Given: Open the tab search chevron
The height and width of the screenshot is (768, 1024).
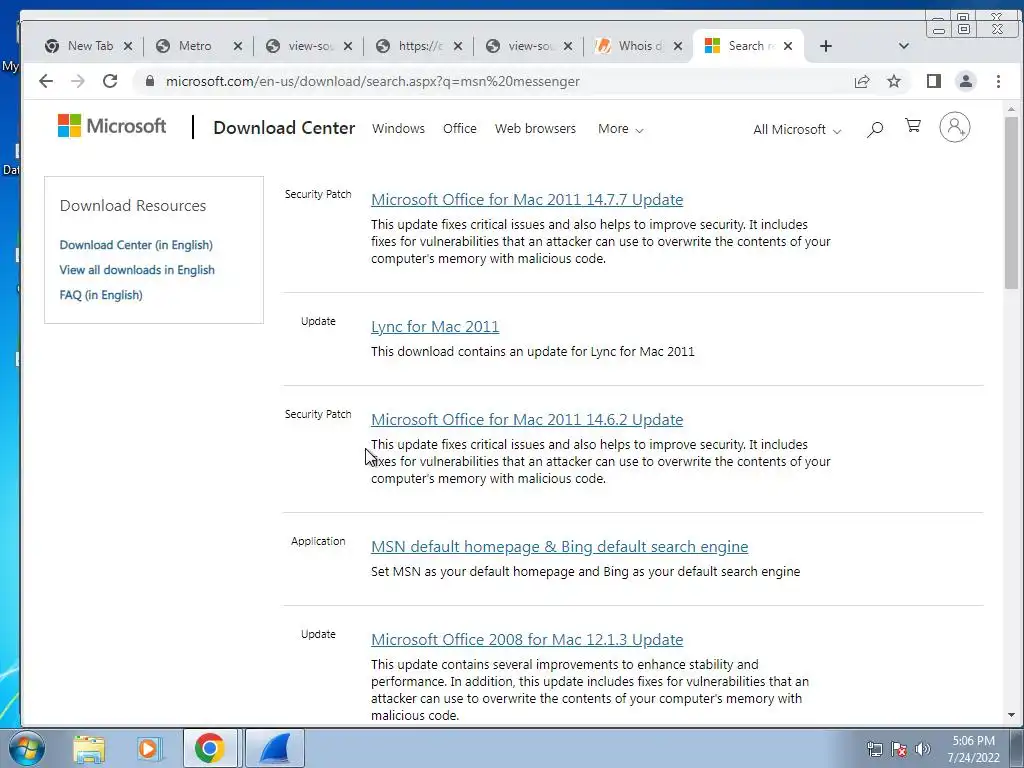Looking at the screenshot, I should point(904,46).
